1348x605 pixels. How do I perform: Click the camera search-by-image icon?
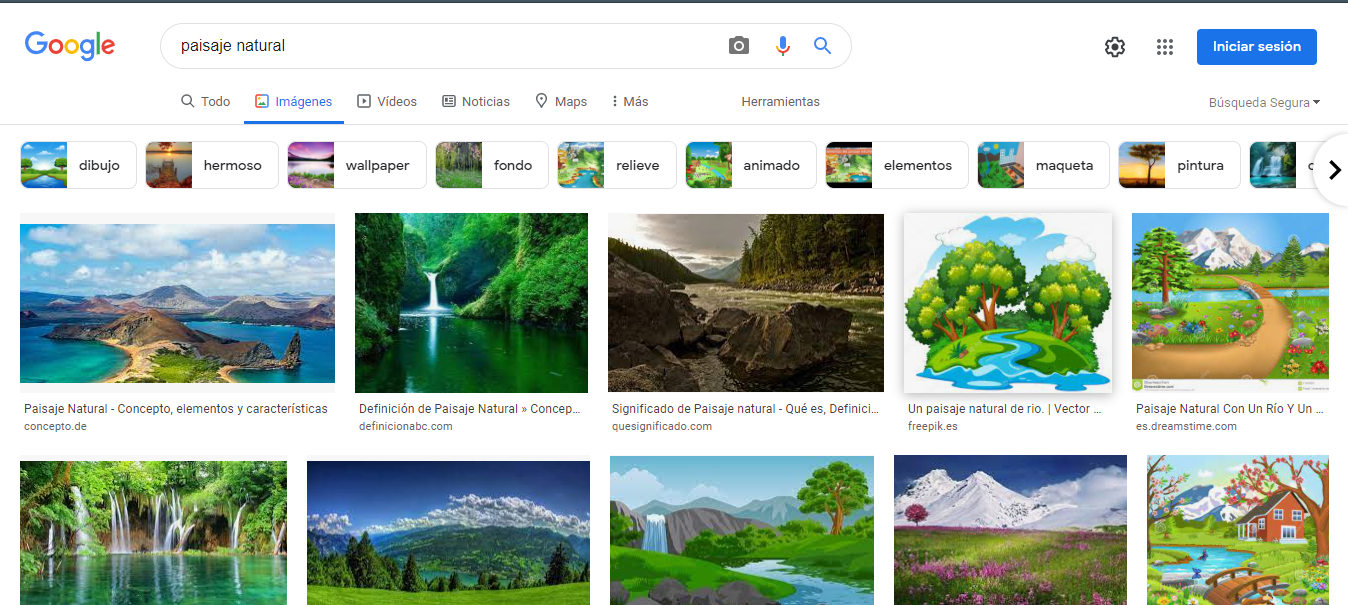tap(739, 46)
